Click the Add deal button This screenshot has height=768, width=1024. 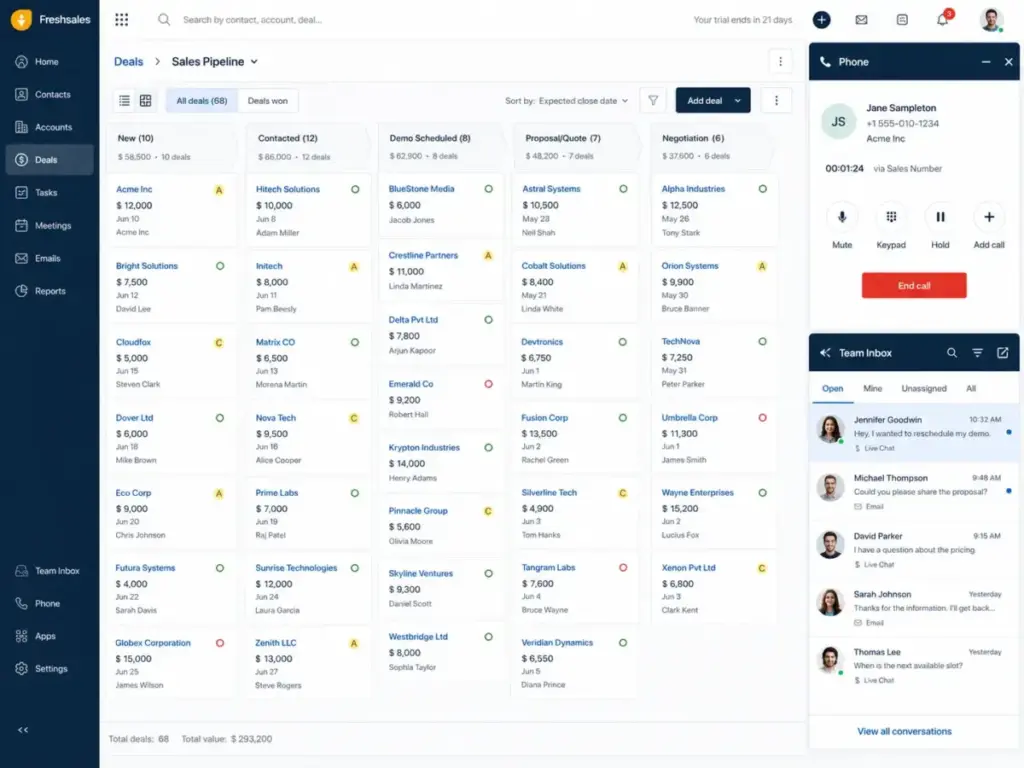[704, 101]
